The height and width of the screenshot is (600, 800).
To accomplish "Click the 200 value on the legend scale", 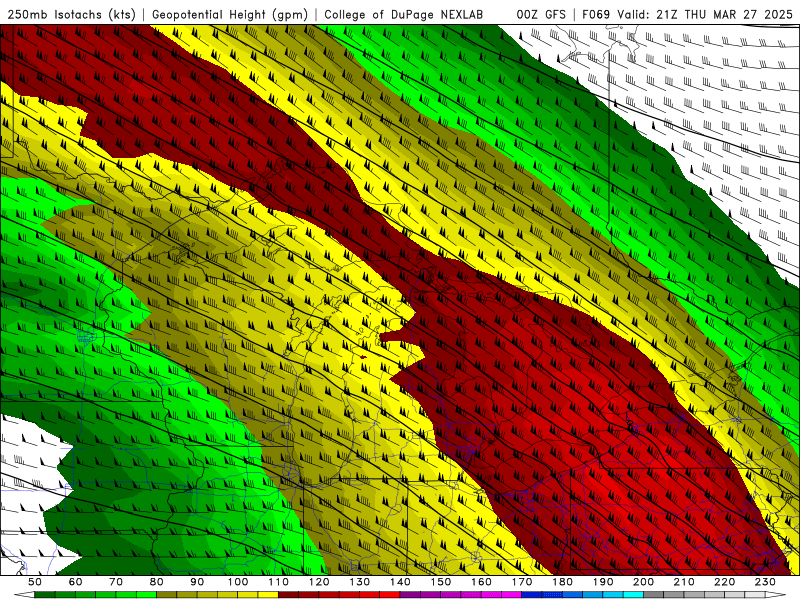I will pos(644,582).
